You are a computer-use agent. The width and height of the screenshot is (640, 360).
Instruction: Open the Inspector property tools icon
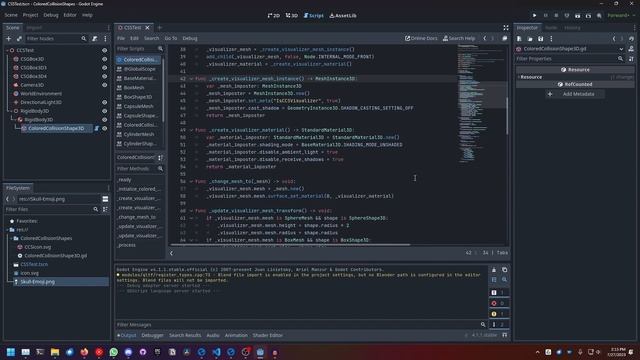pos(631,59)
